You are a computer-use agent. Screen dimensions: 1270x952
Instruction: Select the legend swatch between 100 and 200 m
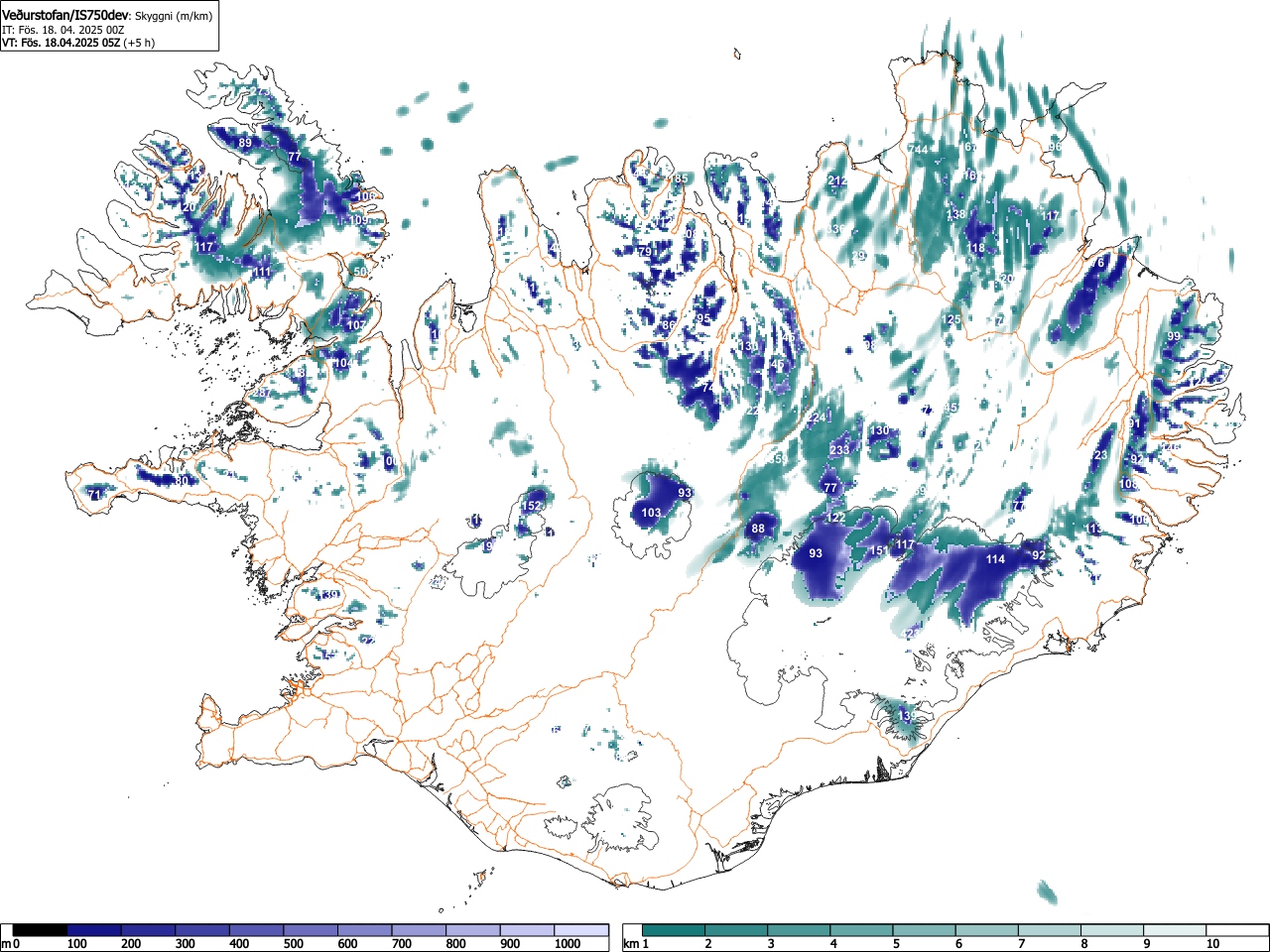coord(94,930)
